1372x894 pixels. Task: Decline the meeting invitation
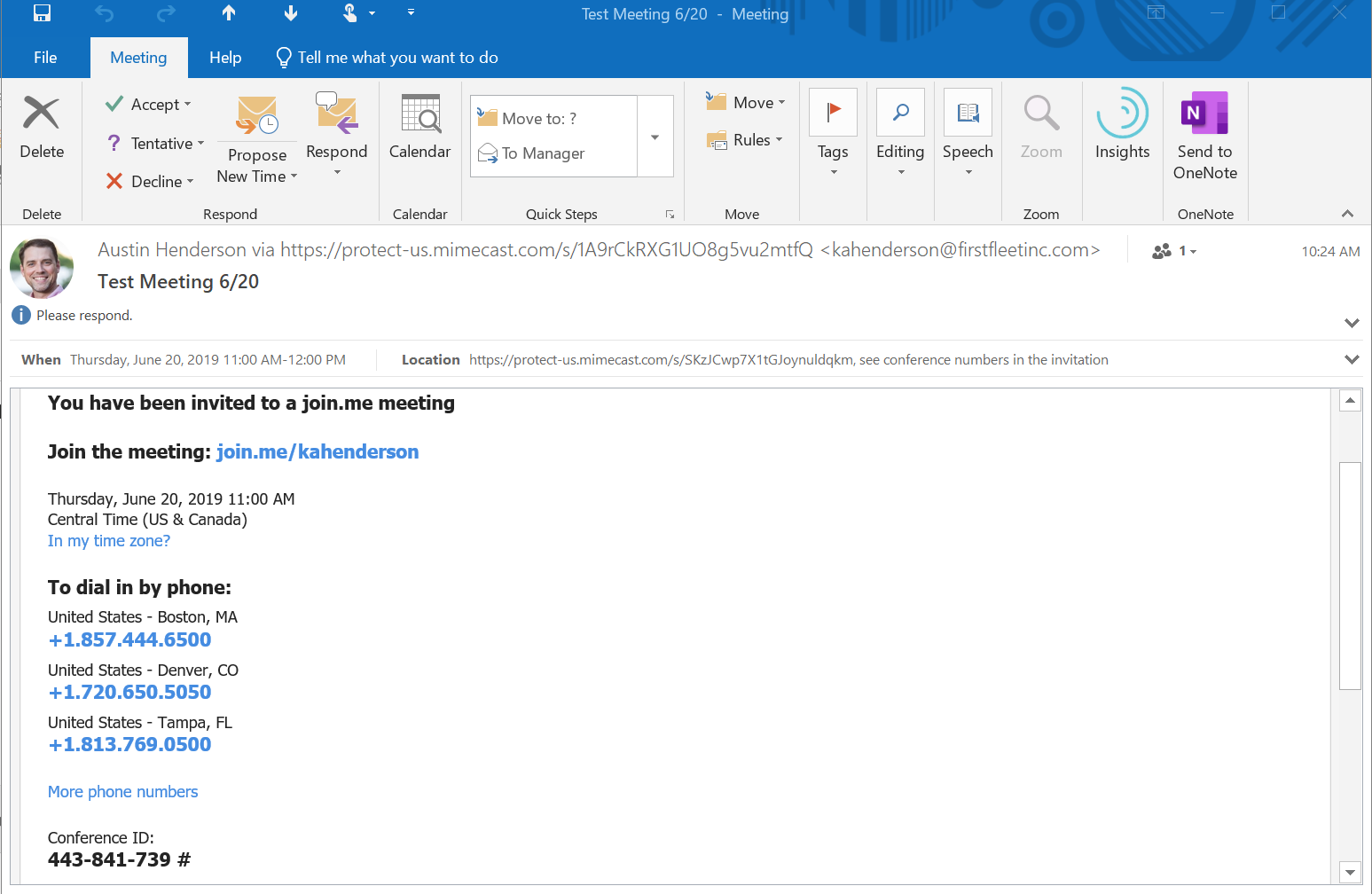150,181
